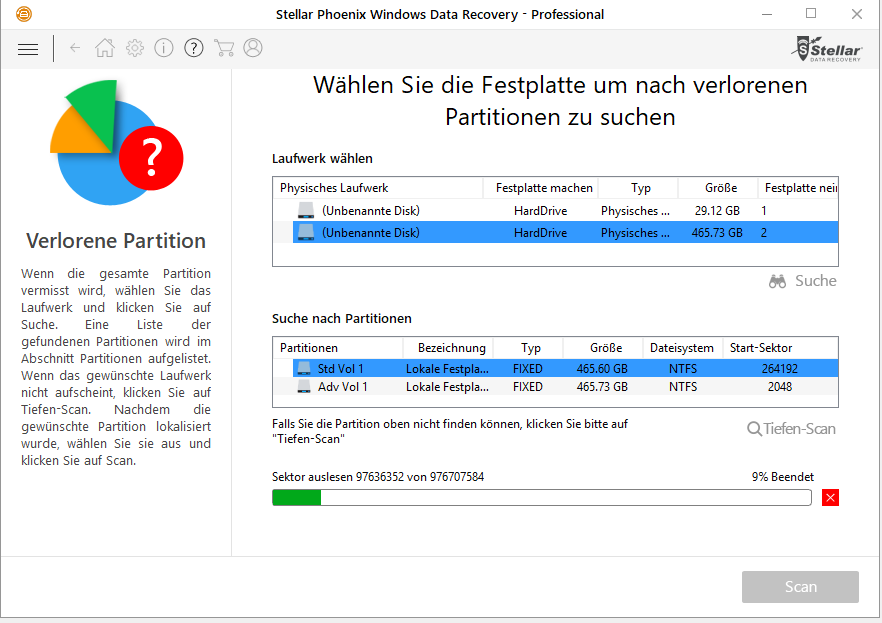Click the 264192 start sector value
882x623 pixels.
780,369
